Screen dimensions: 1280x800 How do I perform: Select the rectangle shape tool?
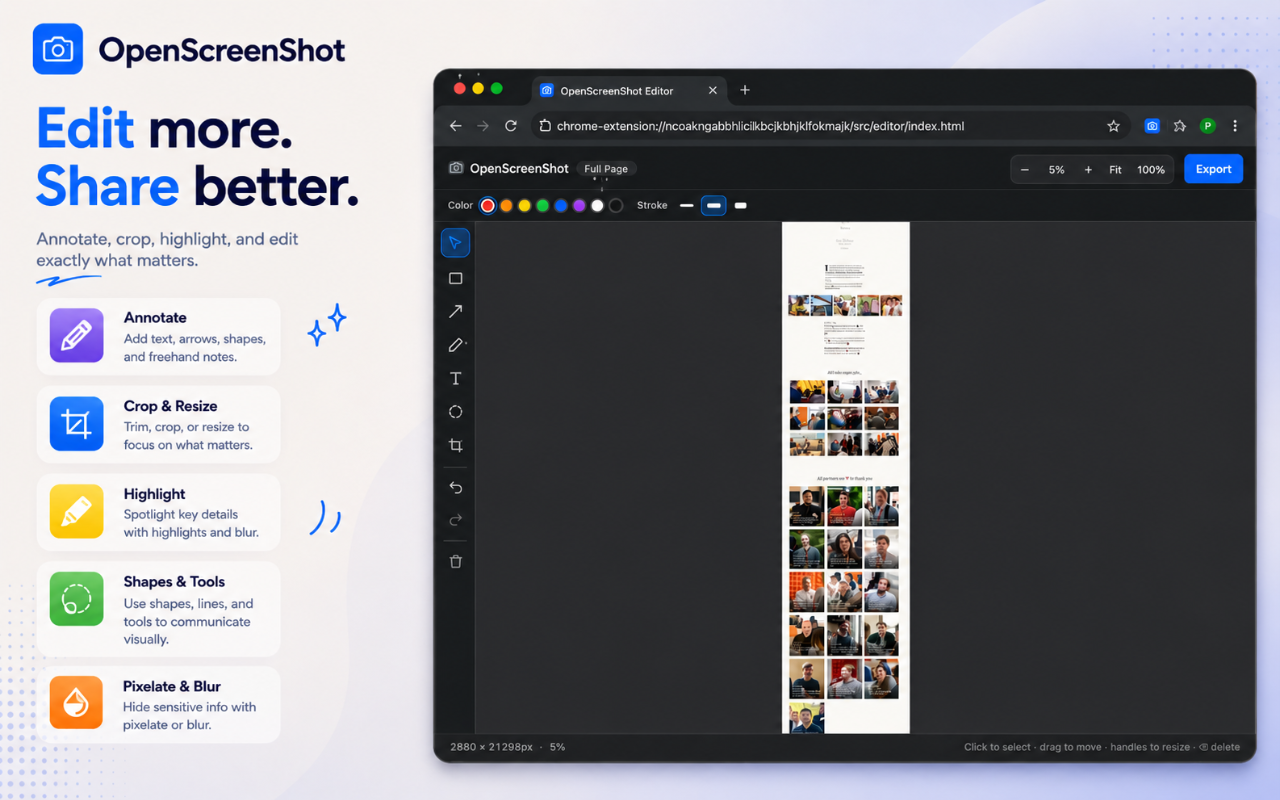coord(455,278)
